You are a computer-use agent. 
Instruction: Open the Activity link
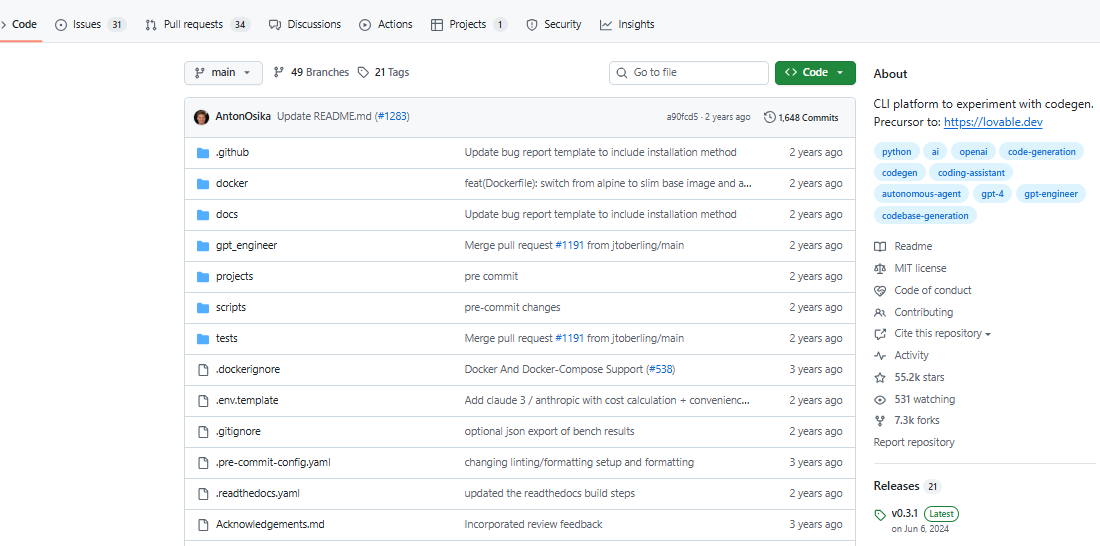(901, 355)
